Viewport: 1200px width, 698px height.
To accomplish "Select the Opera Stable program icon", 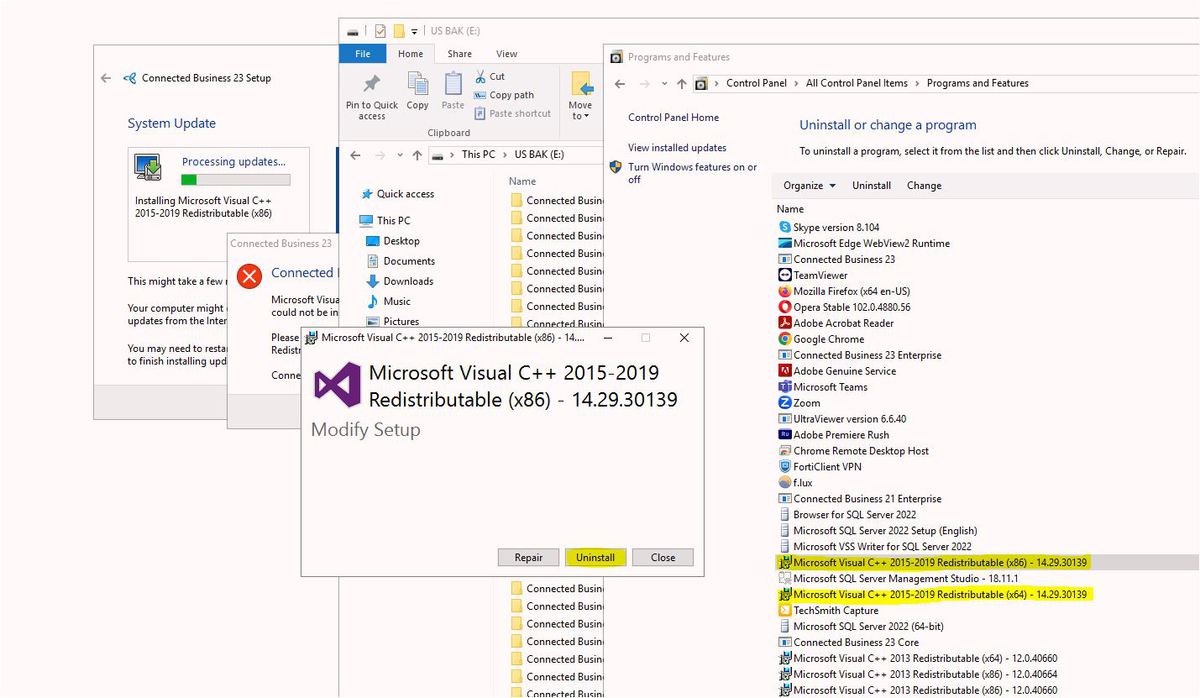I will (x=785, y=307).
